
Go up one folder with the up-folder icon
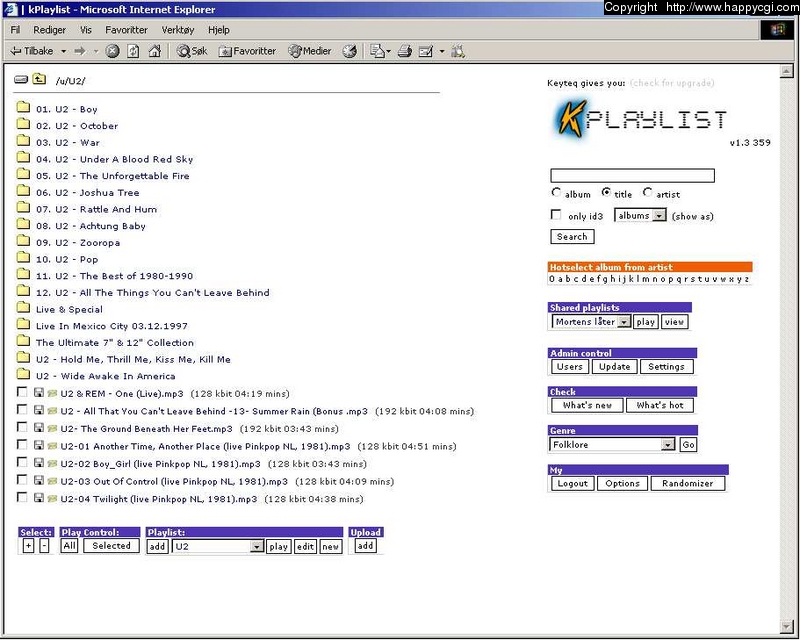pyautogui.click(x=39, y=79)
